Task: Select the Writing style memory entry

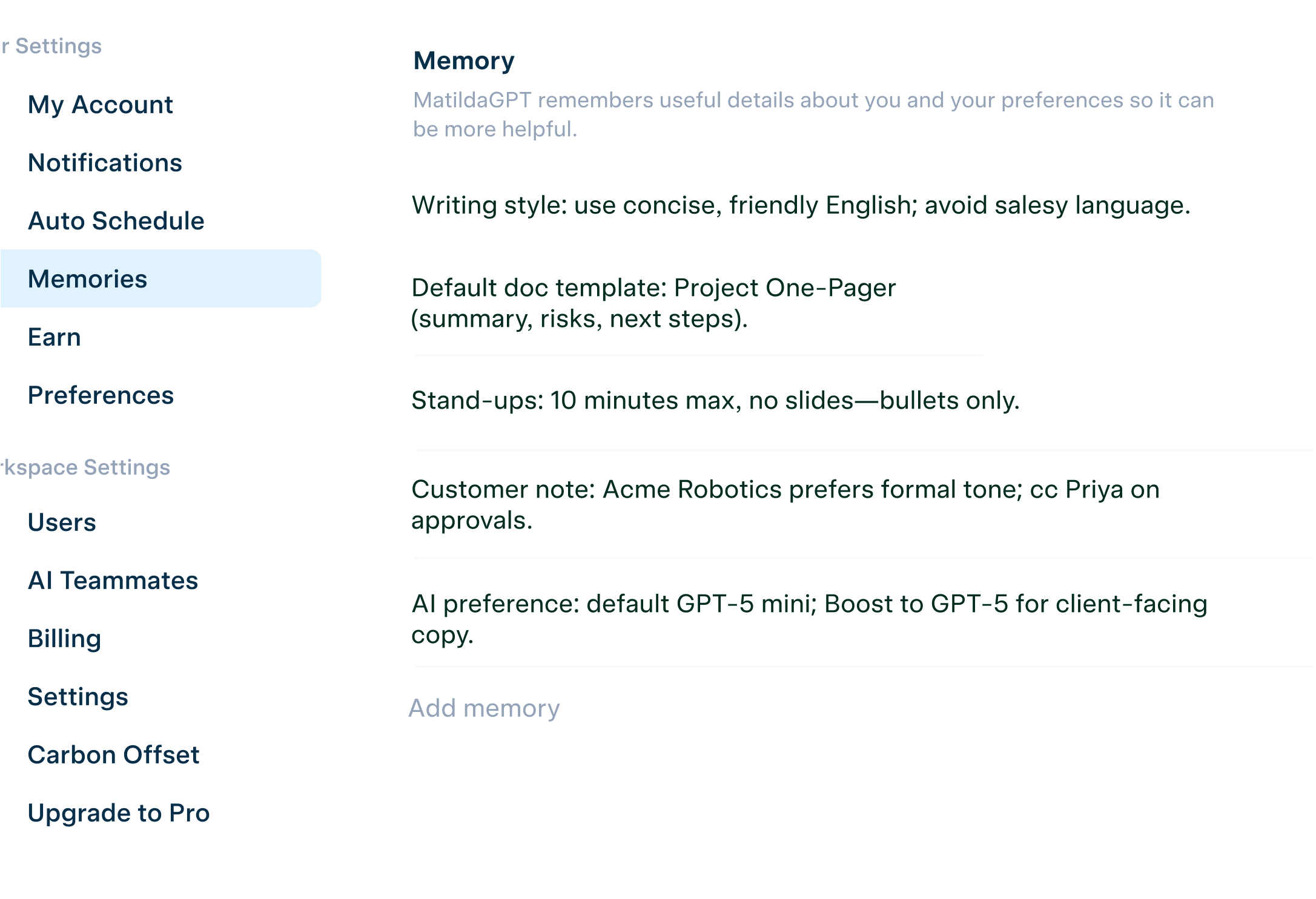Action: pyautogui.click(x=801, y=206)
